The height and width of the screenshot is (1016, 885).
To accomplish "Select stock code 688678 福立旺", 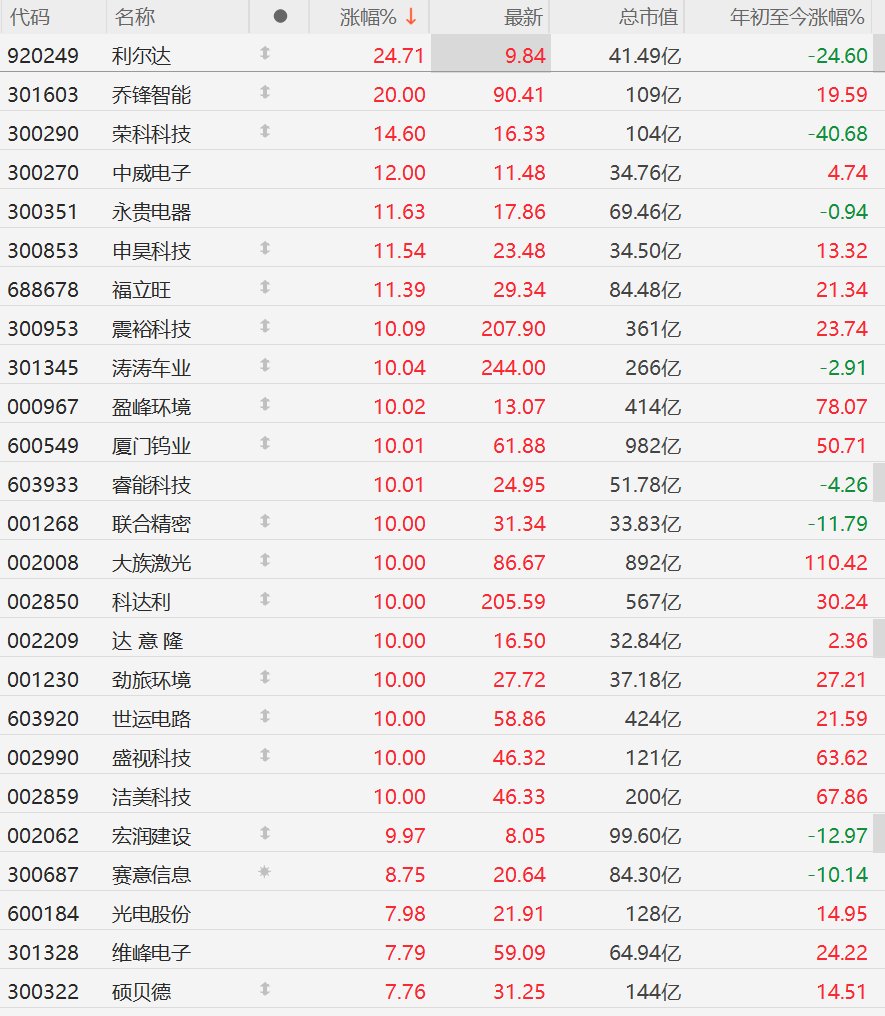I will pyautogui.click(x=43, y=290).
